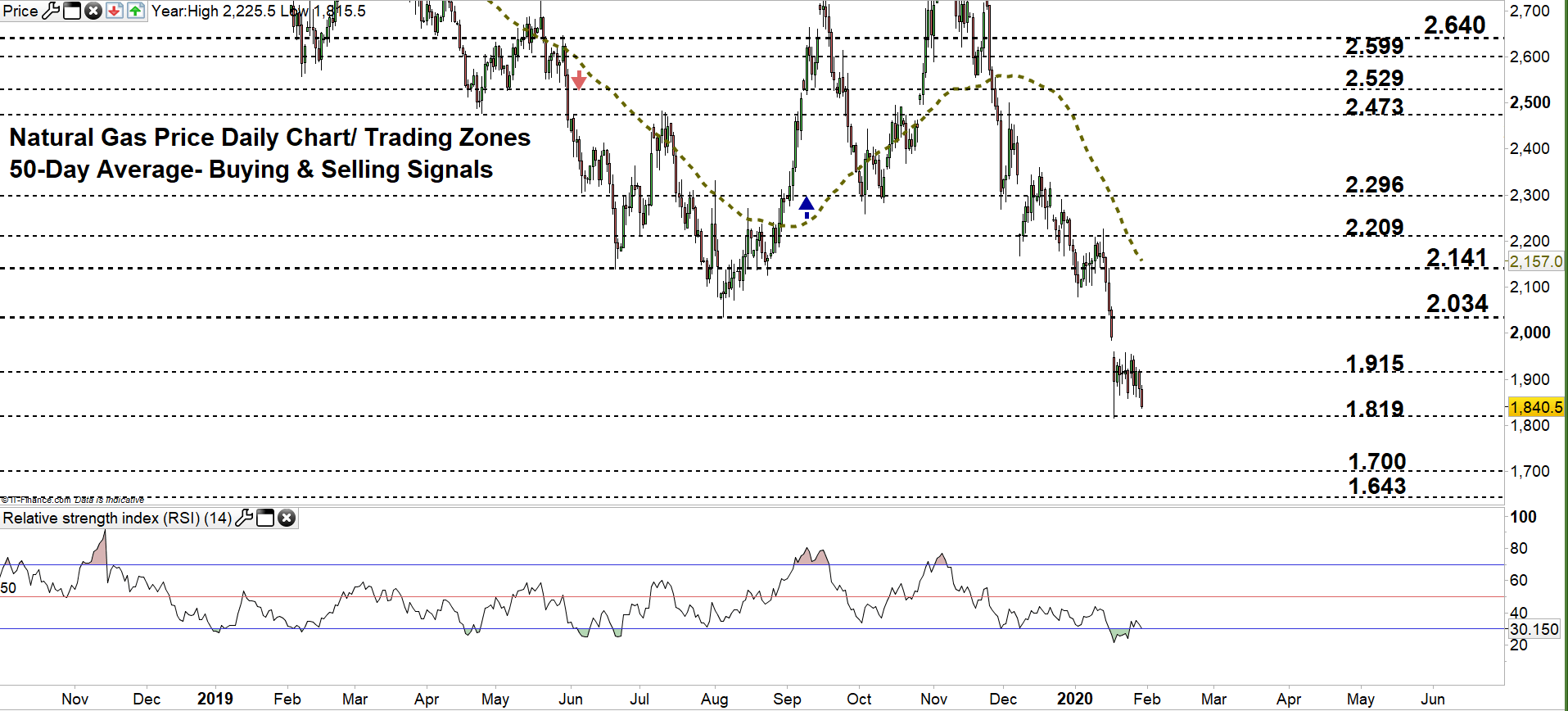
Task: Select the 2.034 level label
Action: [x=1457, y=304]
